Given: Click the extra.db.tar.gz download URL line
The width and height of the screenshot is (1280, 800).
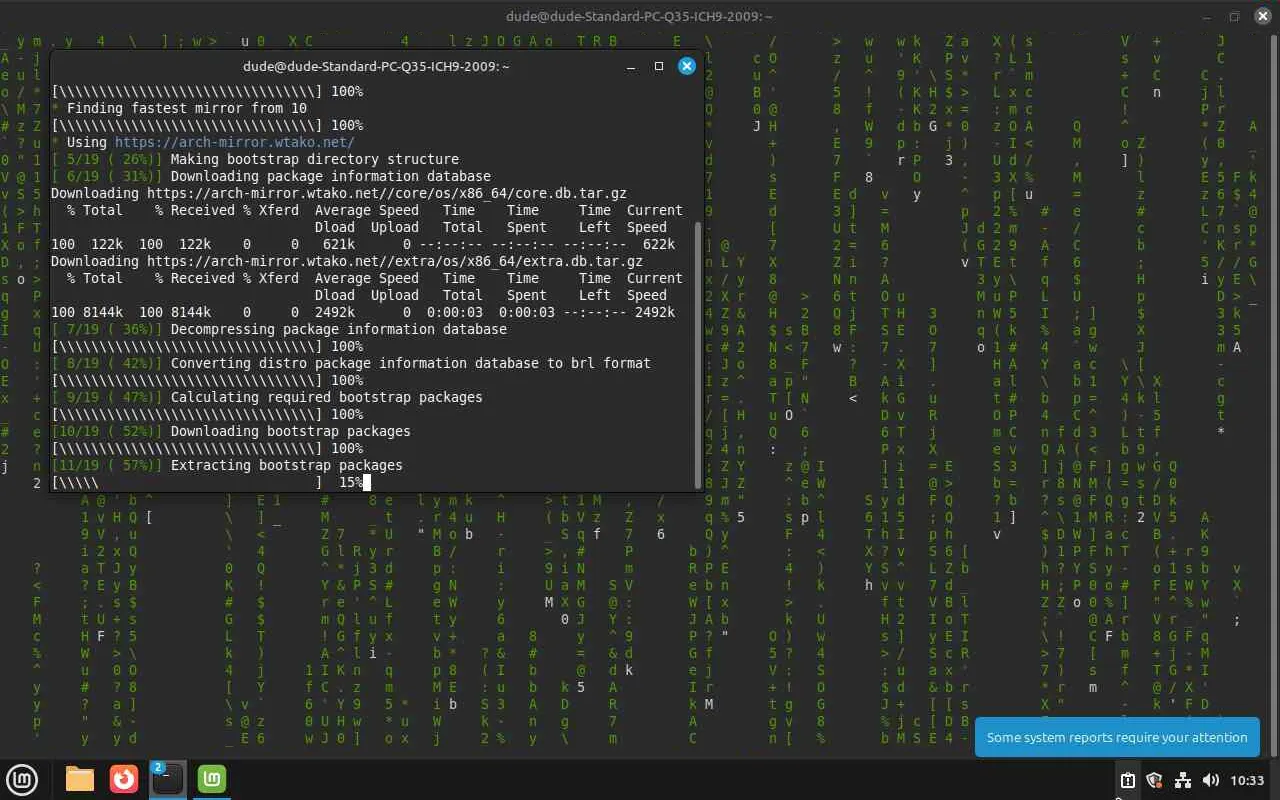Looking at the screenshot, I should click(347, 261).
